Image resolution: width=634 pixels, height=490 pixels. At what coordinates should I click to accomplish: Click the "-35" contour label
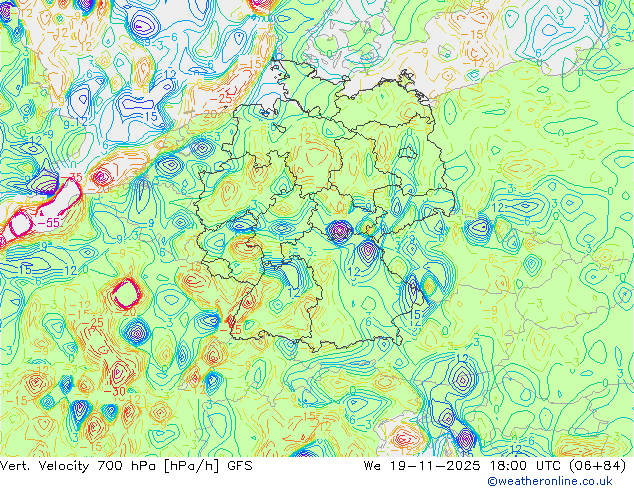click(x=71, y=177)
